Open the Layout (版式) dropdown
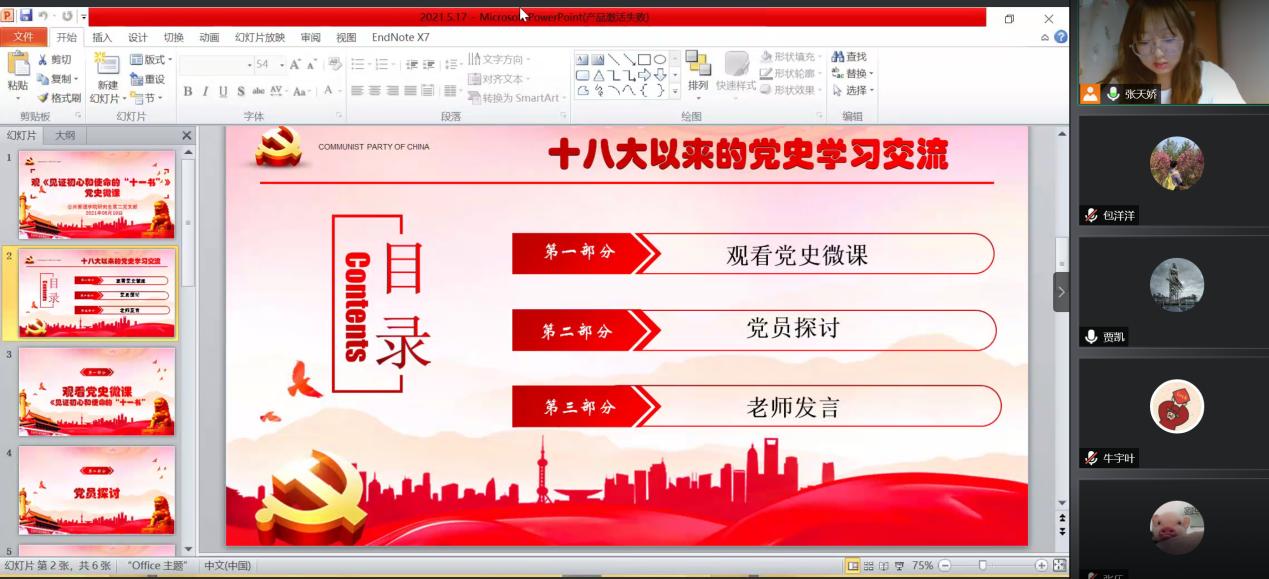Viewport: 1269px width, 579px height. click(151, 60)
